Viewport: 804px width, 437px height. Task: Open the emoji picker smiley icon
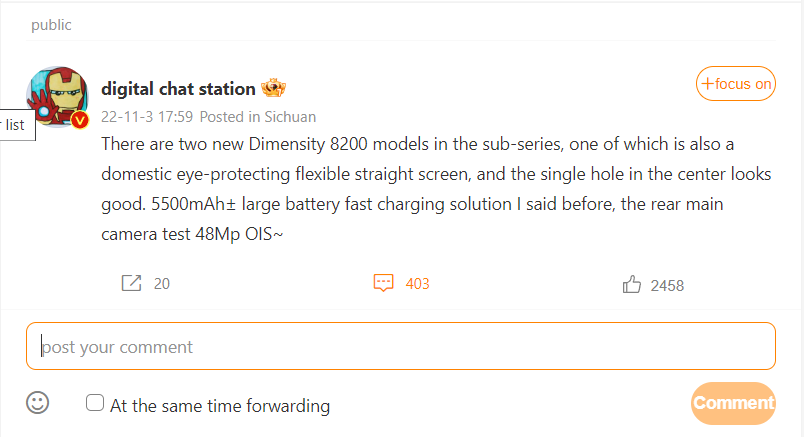tap(38, 403)
